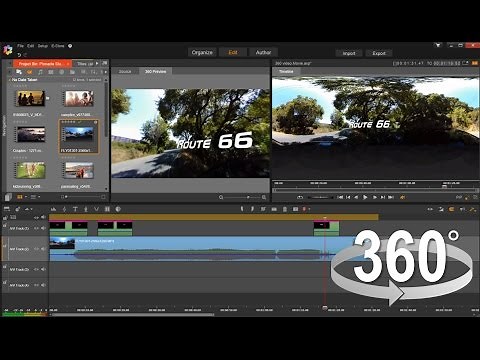Select the Titles library tab

[x=85, y=63]
